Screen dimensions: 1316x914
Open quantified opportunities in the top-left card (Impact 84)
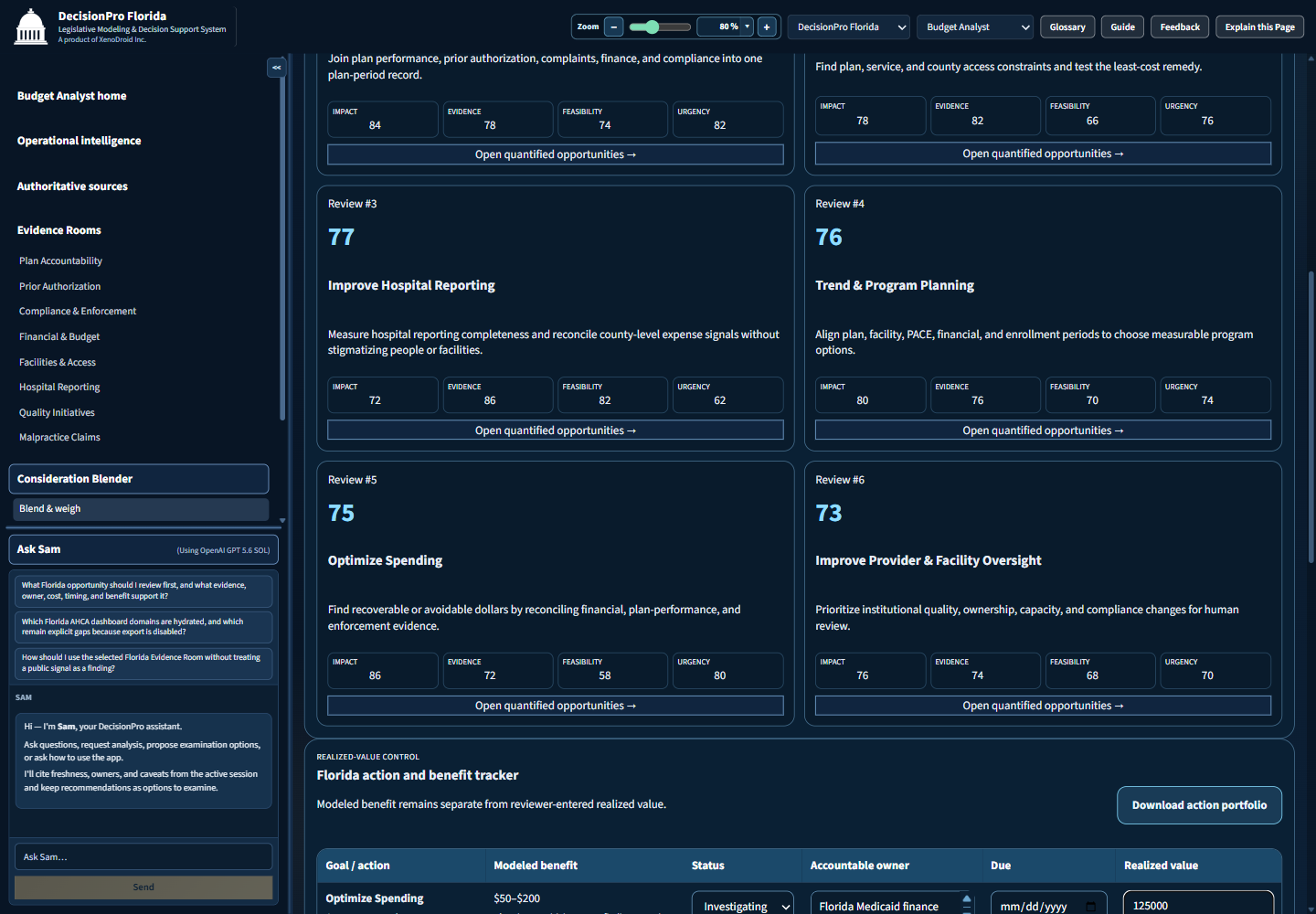[556, 154]
